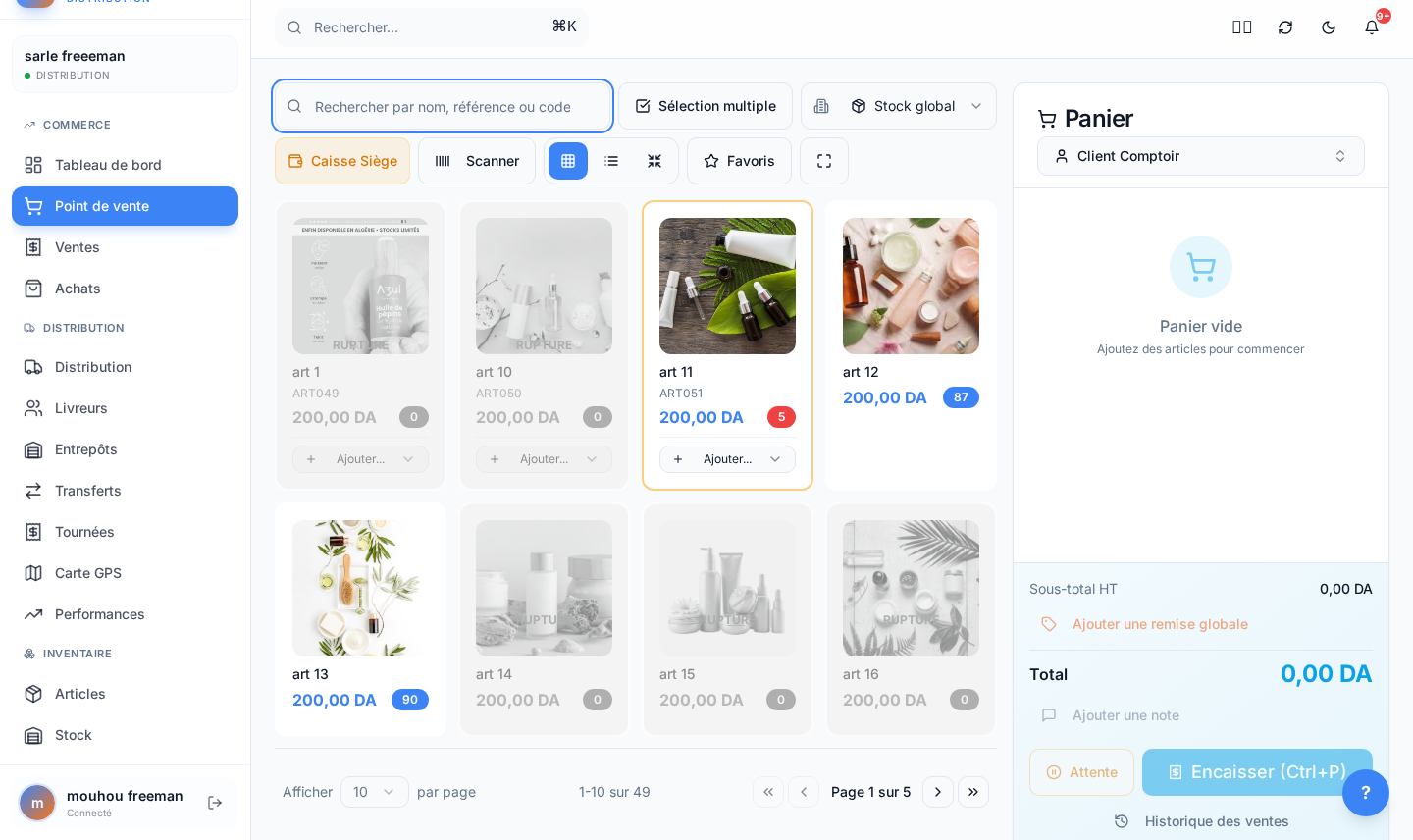Open Transferts page
1413x840 pixels.
coord(125,491)
